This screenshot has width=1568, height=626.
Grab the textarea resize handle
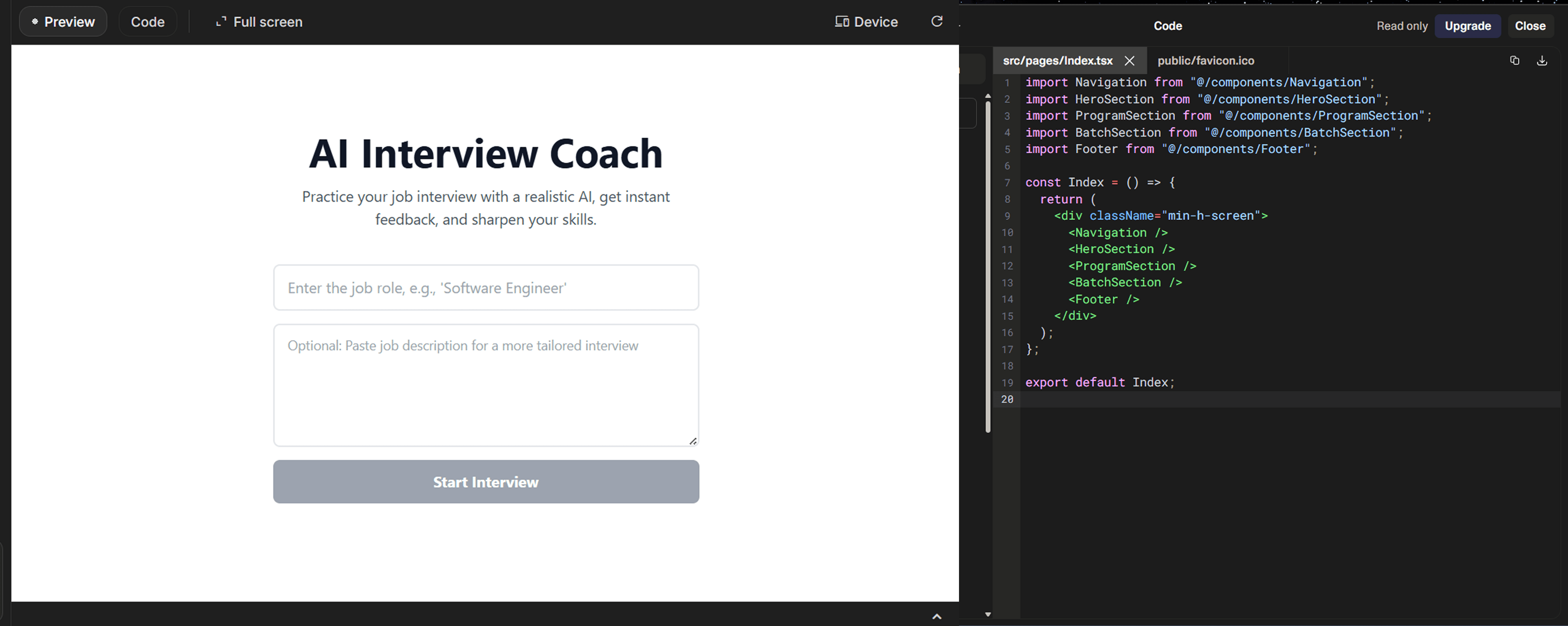pos(693,441)
